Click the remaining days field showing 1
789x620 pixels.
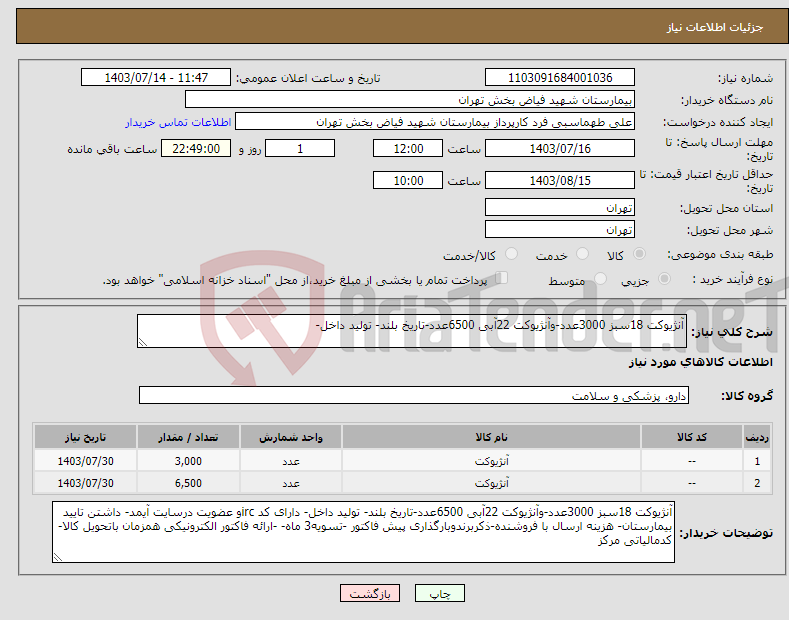click(x=300, y=148)
